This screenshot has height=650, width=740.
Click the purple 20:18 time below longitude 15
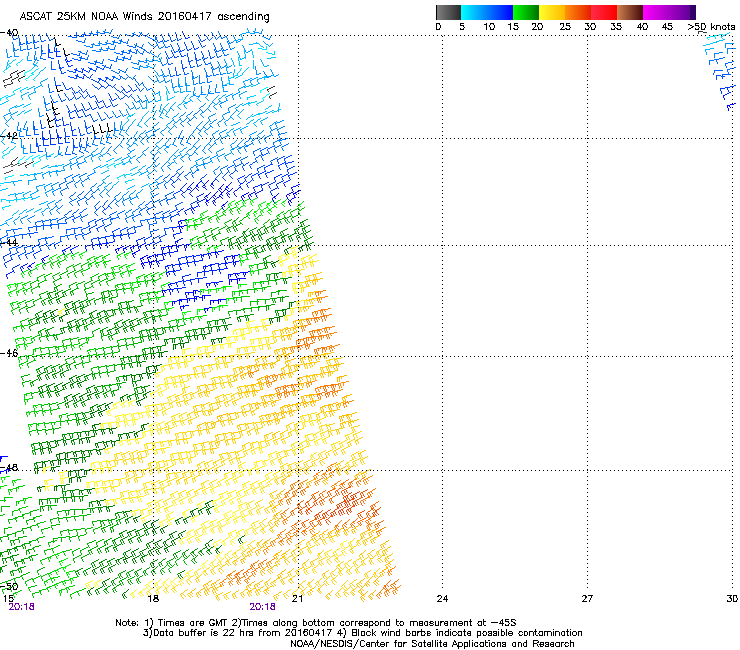[x=21, y=607]
